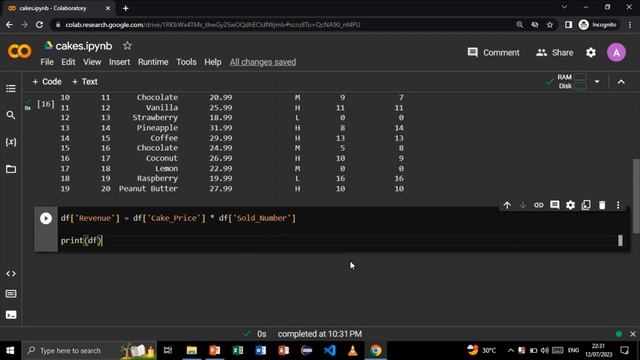This screenshot has width=640, height=360.
Task: Open the Insert menu
Action: pos(119,62)
